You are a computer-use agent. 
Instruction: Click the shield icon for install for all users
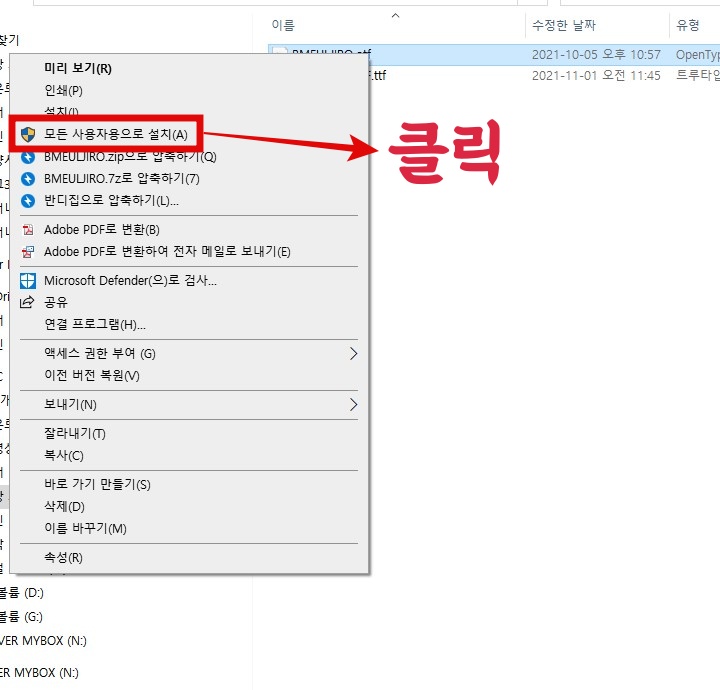click(x=28, y=135)
